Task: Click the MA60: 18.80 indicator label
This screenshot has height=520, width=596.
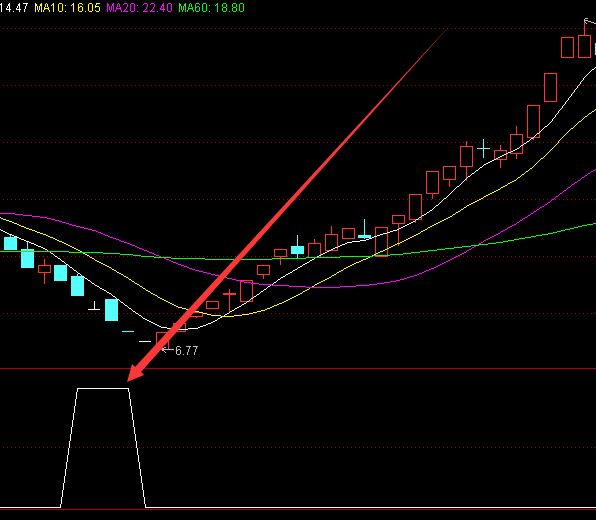Action: coord(211,8)
